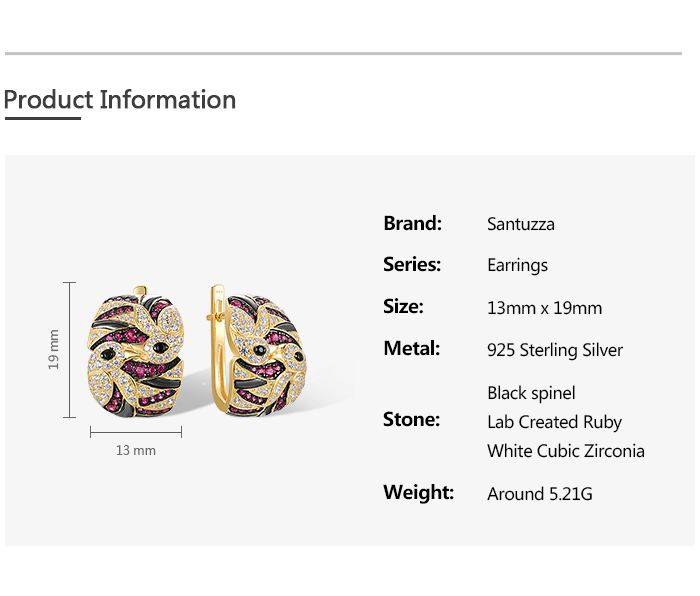Click the Product Information heading
The height and width of the screenshot is (596, 700).
pos(120,100)
